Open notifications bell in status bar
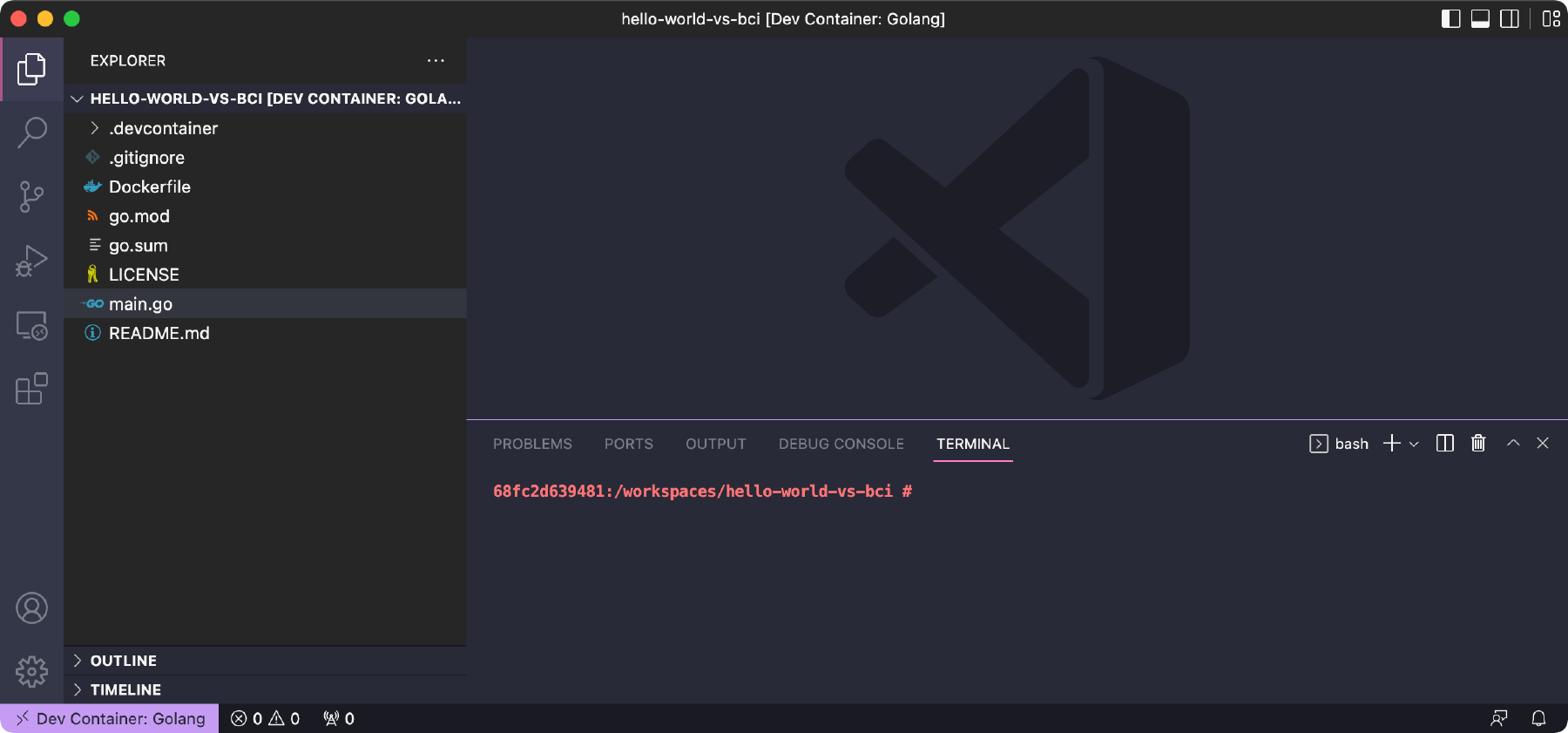Screen dimensions: 1568x733 (x=1538, y=718)
